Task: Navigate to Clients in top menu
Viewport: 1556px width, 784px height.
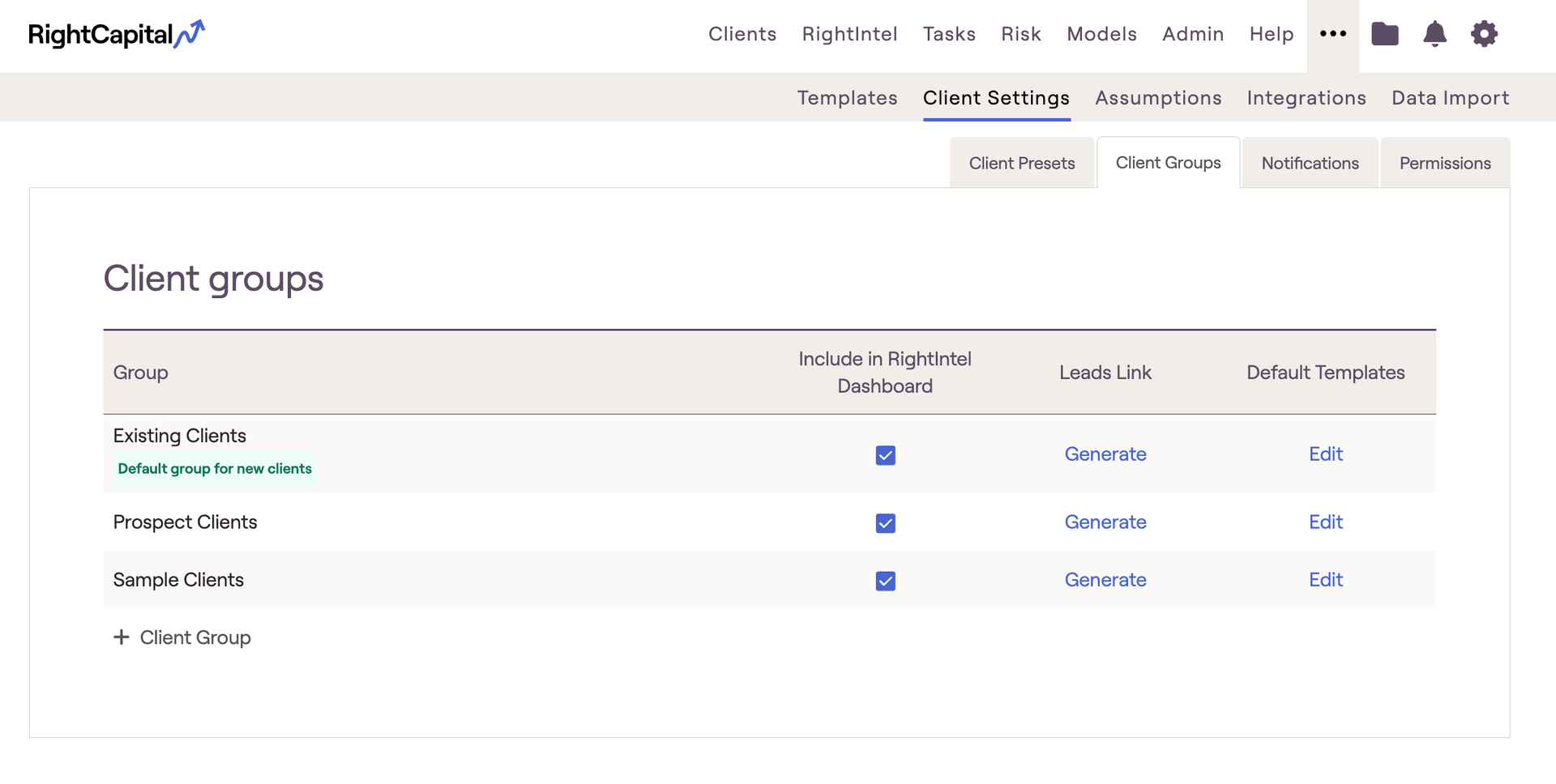Action: coord(742,34)
